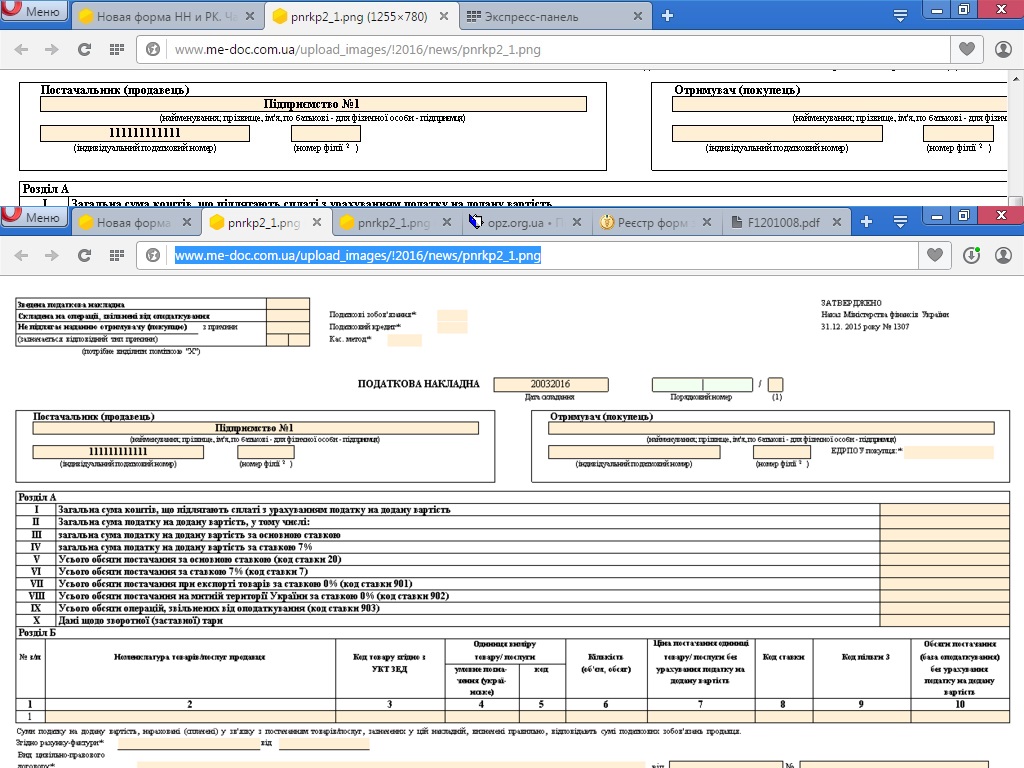Toggle the heart bookmark in the upper window
Image resolution: width=1024 pixels, height=768 pixels.
[966, 49]
